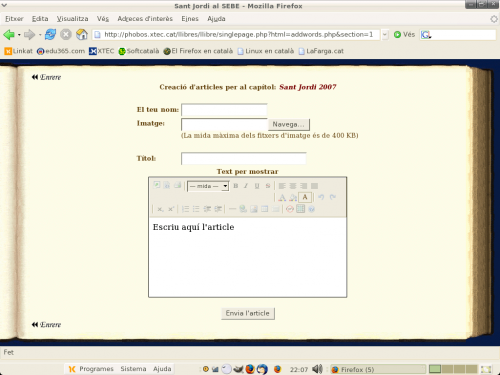
Task: Expand the address bar history dropdown
Action: pyautogui.click(x=385, y=35)
